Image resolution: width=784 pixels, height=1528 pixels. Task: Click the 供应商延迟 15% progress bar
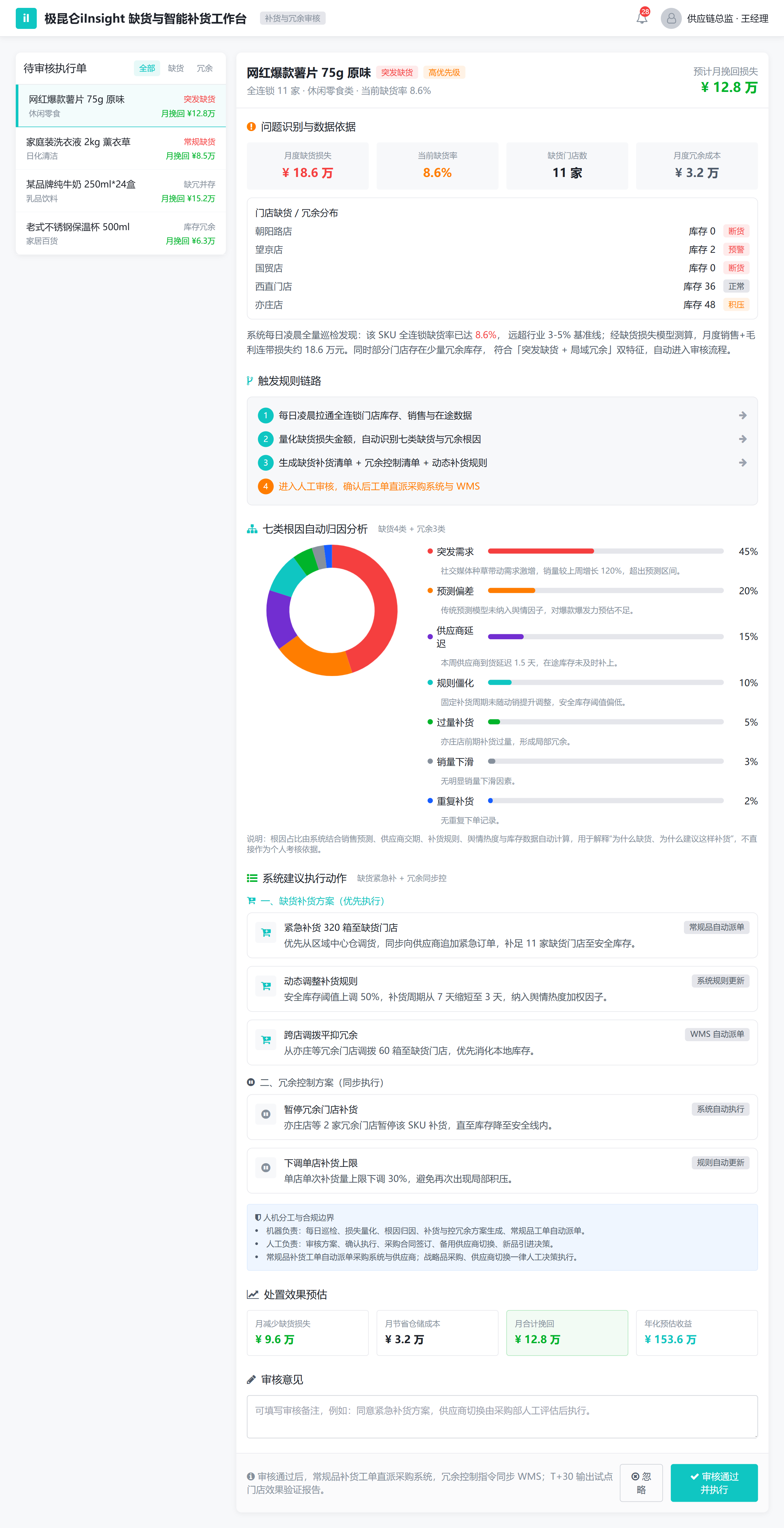click(x=605, y=637)
